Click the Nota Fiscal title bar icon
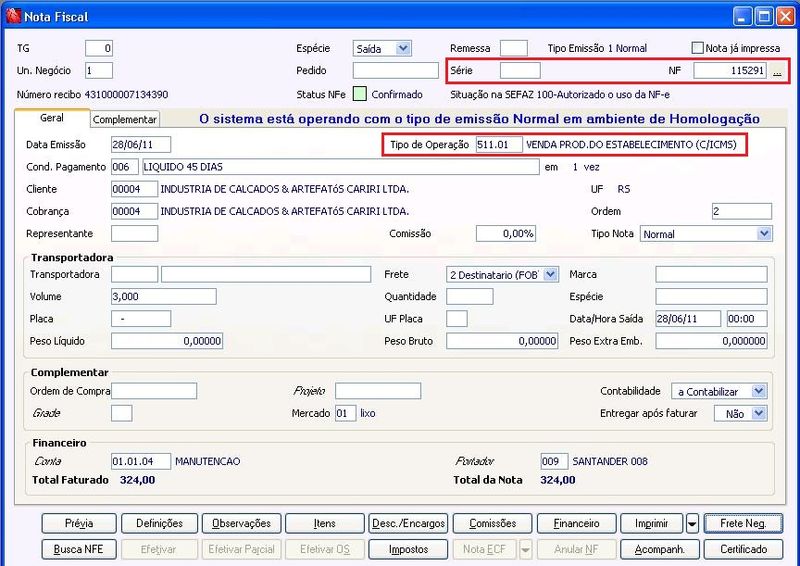 tap(13, 16)
